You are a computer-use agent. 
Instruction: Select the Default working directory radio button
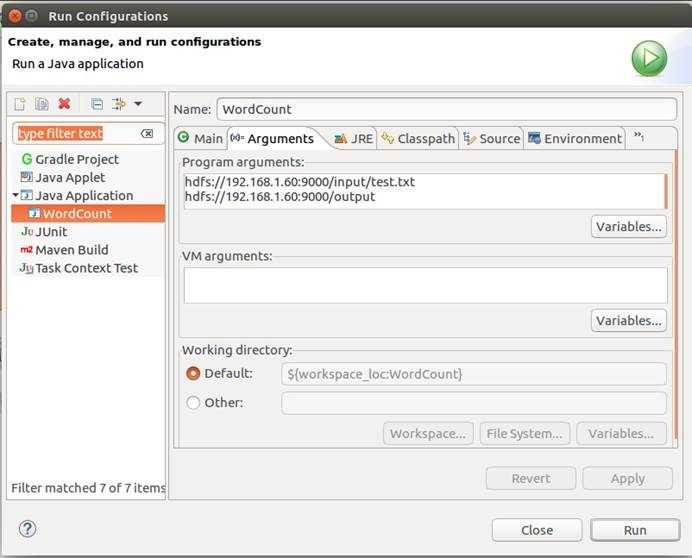194,373
